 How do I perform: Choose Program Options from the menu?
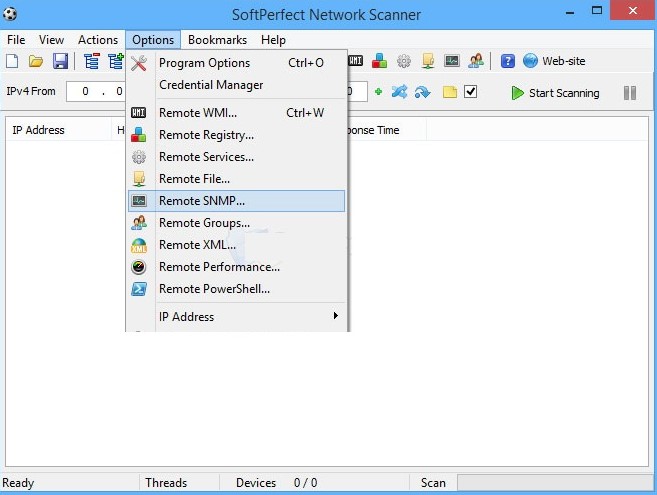[x=236, y=63]
